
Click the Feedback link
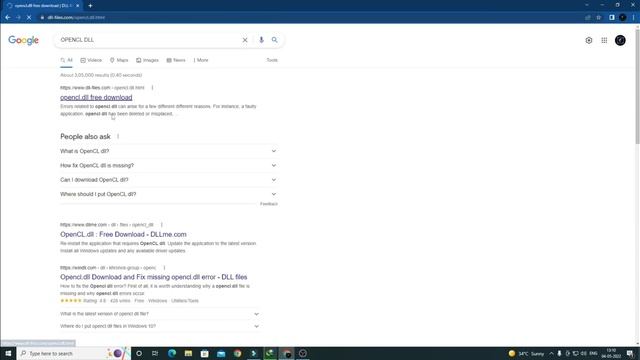coord(269,204)
